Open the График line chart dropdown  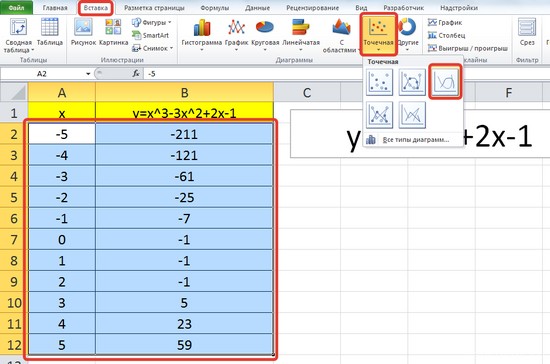click(x=236, y=35)
